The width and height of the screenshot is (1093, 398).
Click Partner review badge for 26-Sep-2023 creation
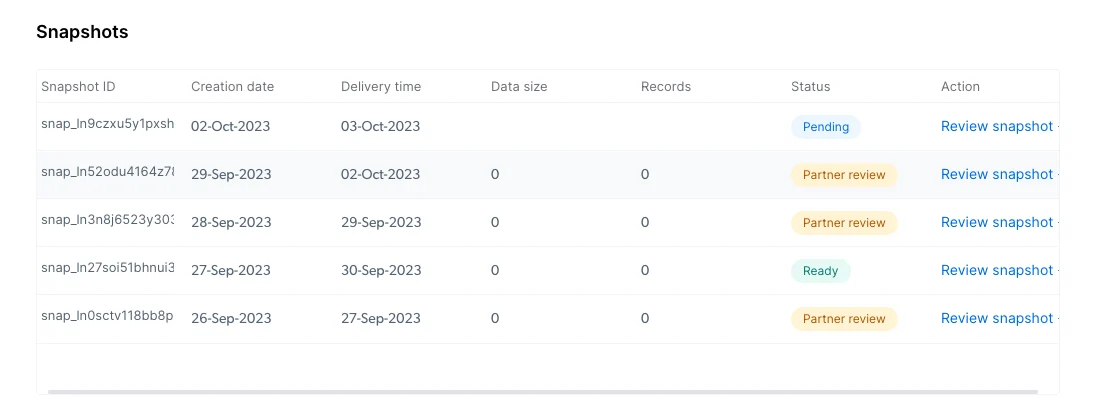coord(844,319)
